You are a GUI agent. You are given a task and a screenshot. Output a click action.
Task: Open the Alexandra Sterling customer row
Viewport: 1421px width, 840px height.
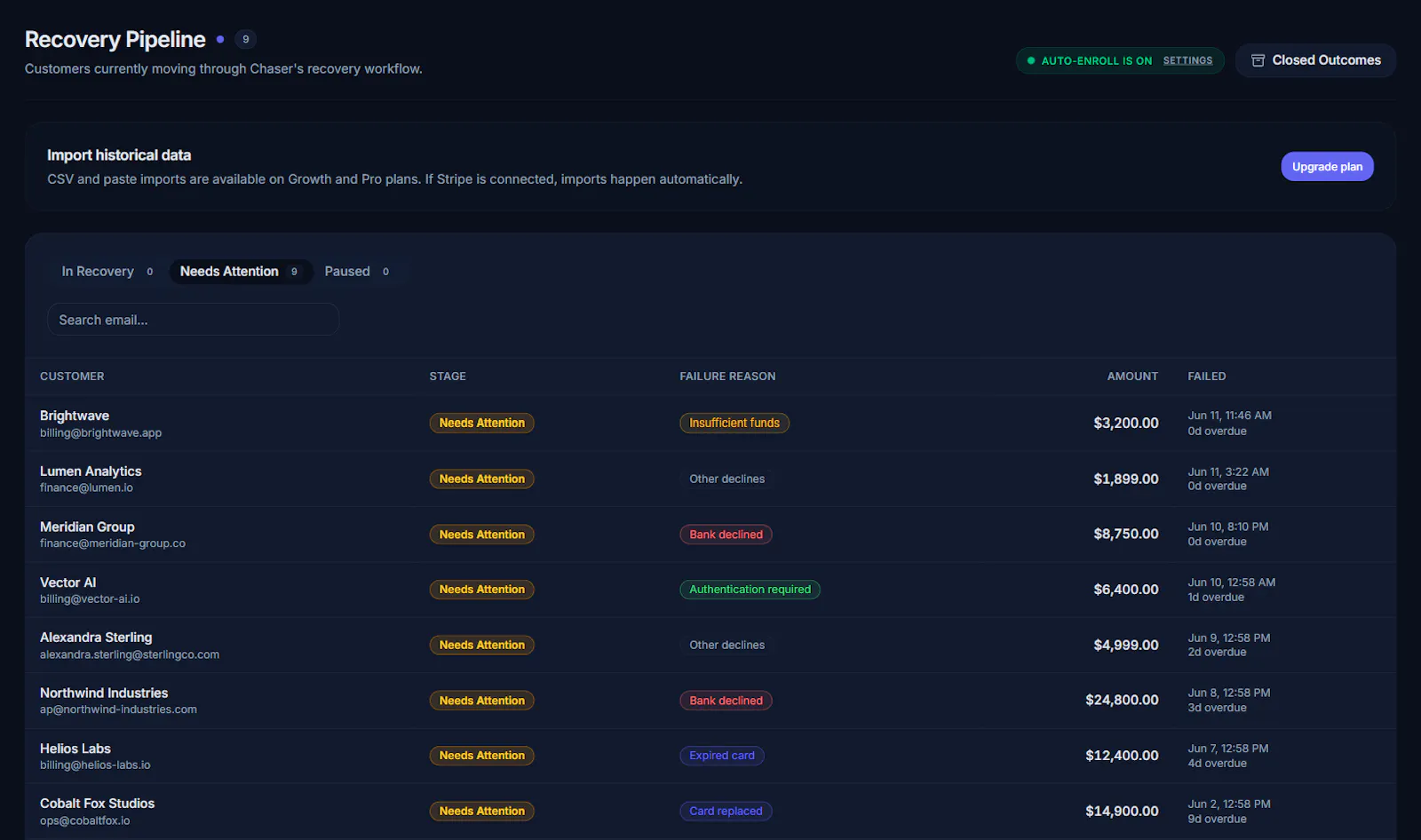click(x=710, y=646)
